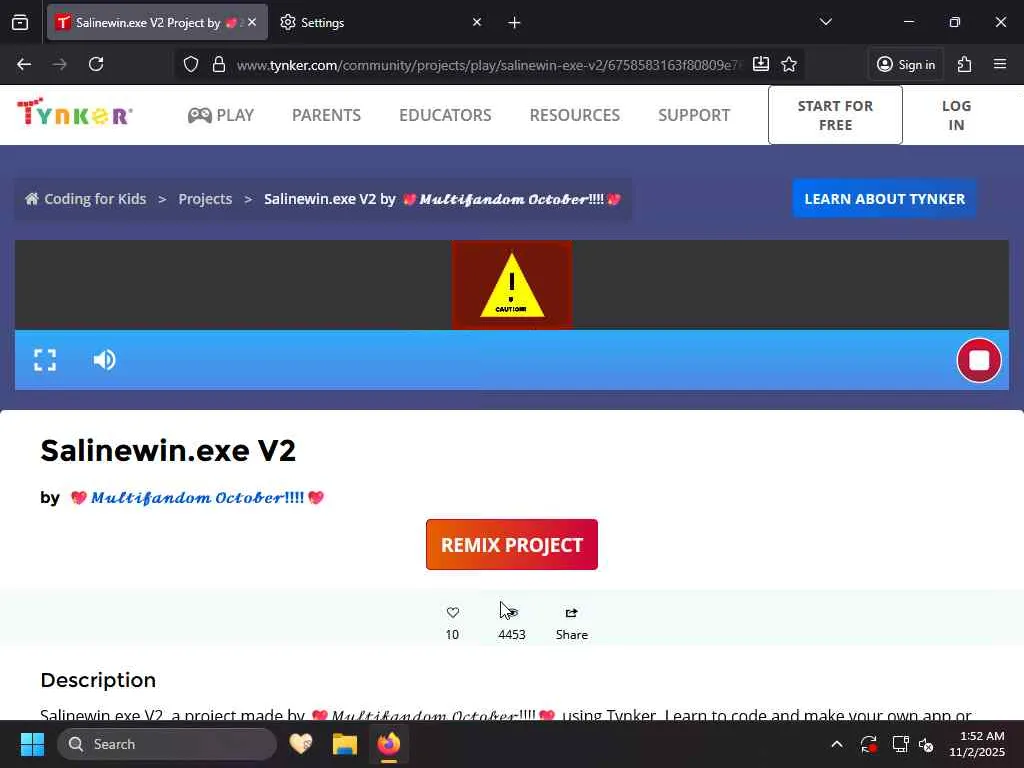Expand the list all tabs chevron
Screen dimensions: 1024x768
(x=825, y=22)
